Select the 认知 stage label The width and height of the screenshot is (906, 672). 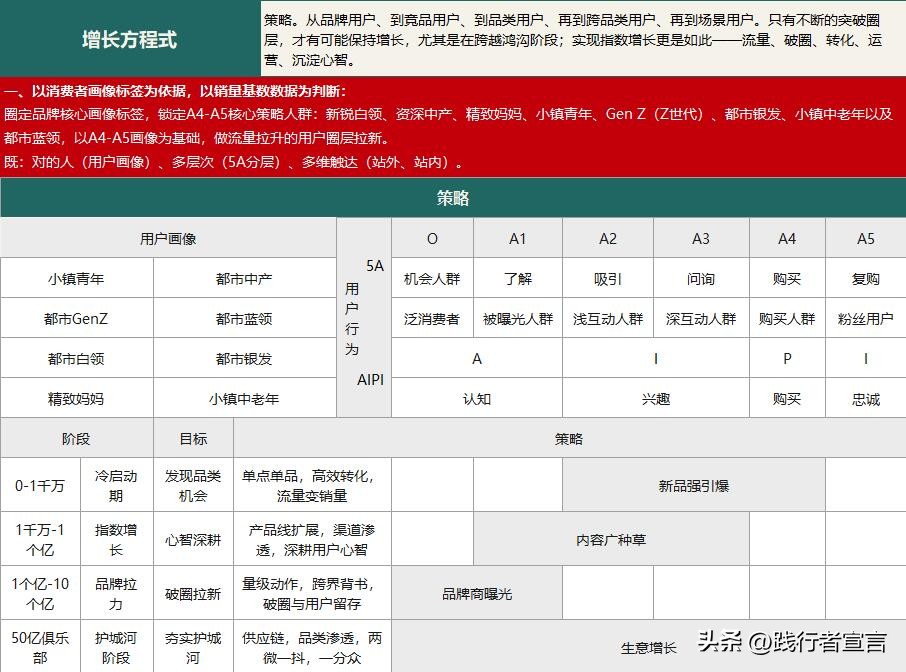click(478, 398)
